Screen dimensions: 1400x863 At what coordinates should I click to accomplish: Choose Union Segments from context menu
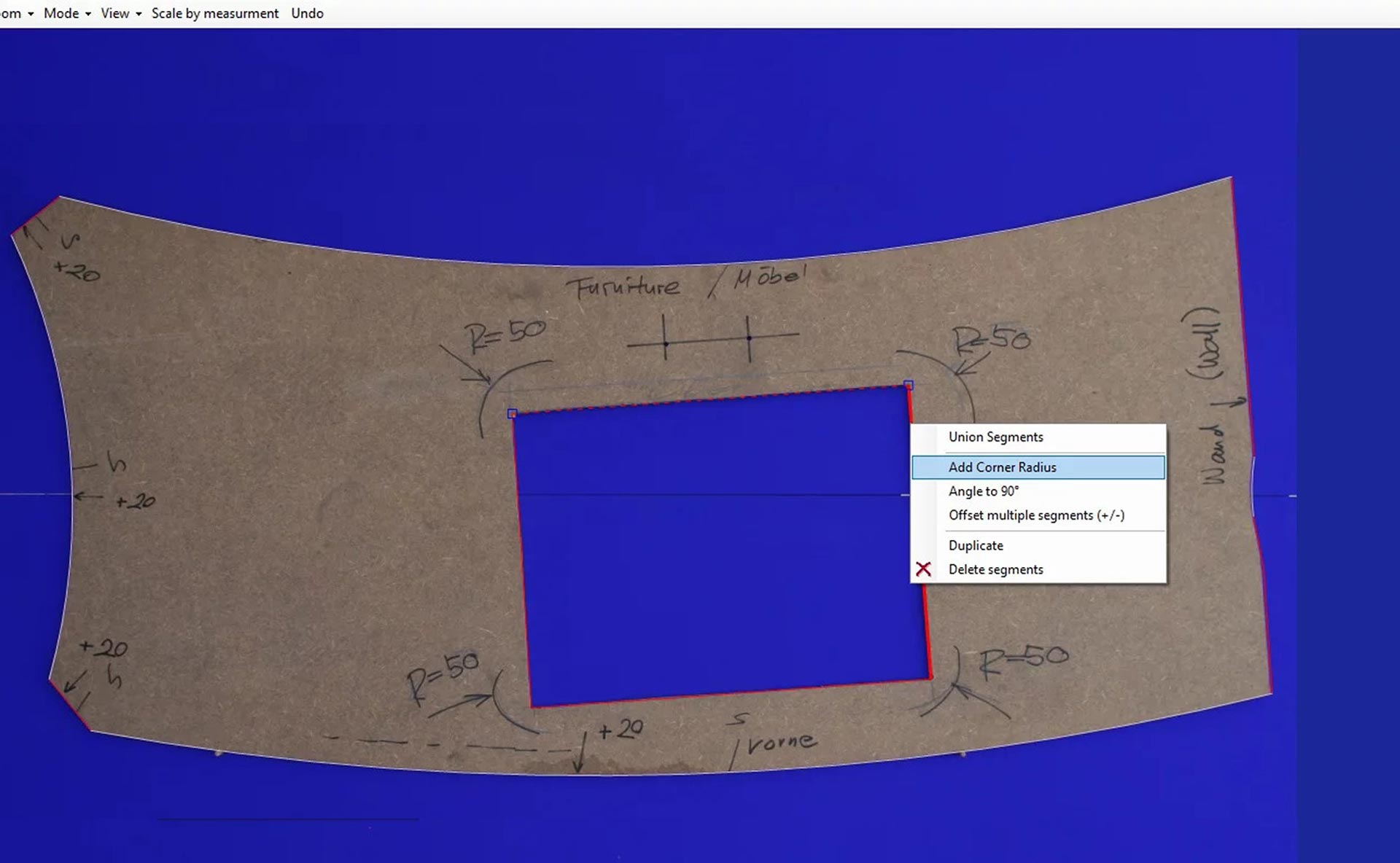point(995,437)
